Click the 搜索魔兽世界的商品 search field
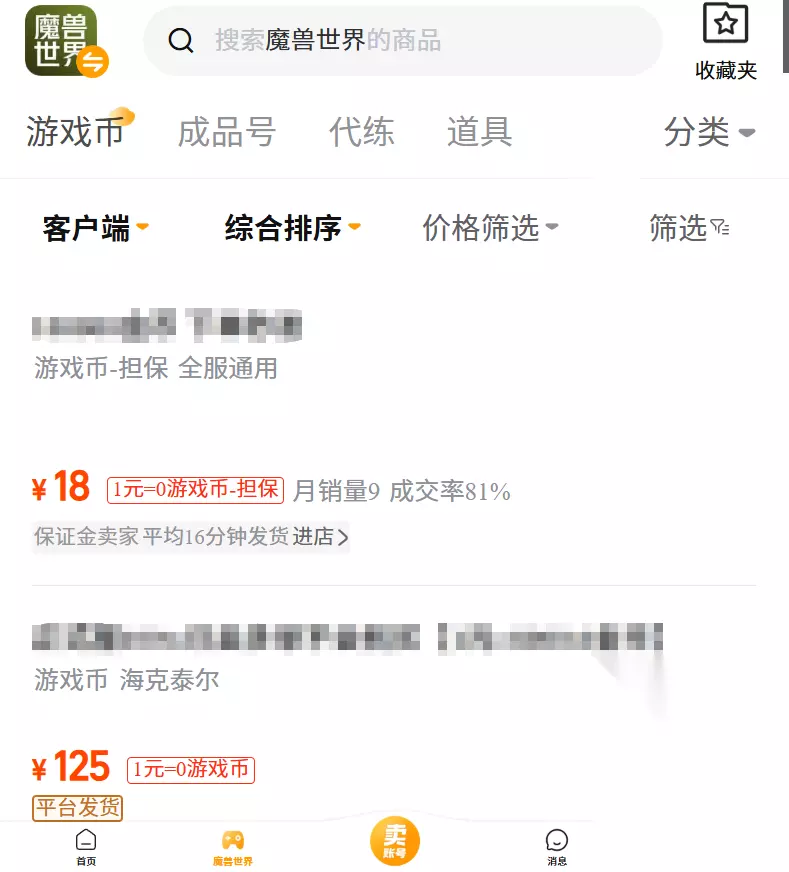Image resolution: width=789 pixels, height=872 pixels. tap(403, 41)
